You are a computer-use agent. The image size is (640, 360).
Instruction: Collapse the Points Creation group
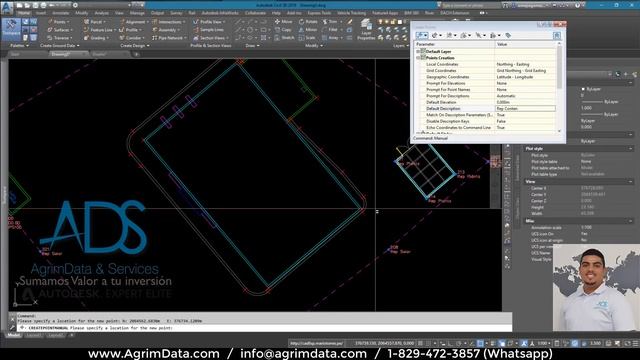tap(418, 58)
